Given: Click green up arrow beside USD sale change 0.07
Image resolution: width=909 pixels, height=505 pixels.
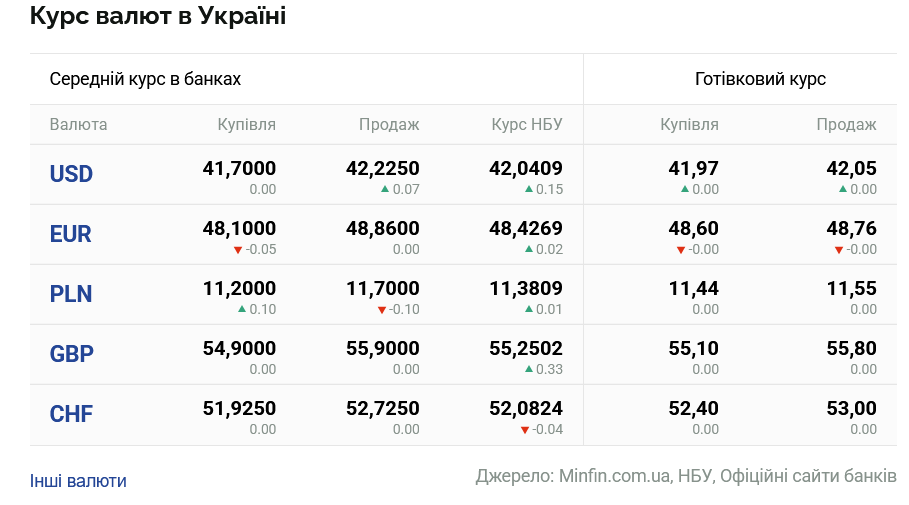Looking at the screenshot, I should click(x=385, y=189).
